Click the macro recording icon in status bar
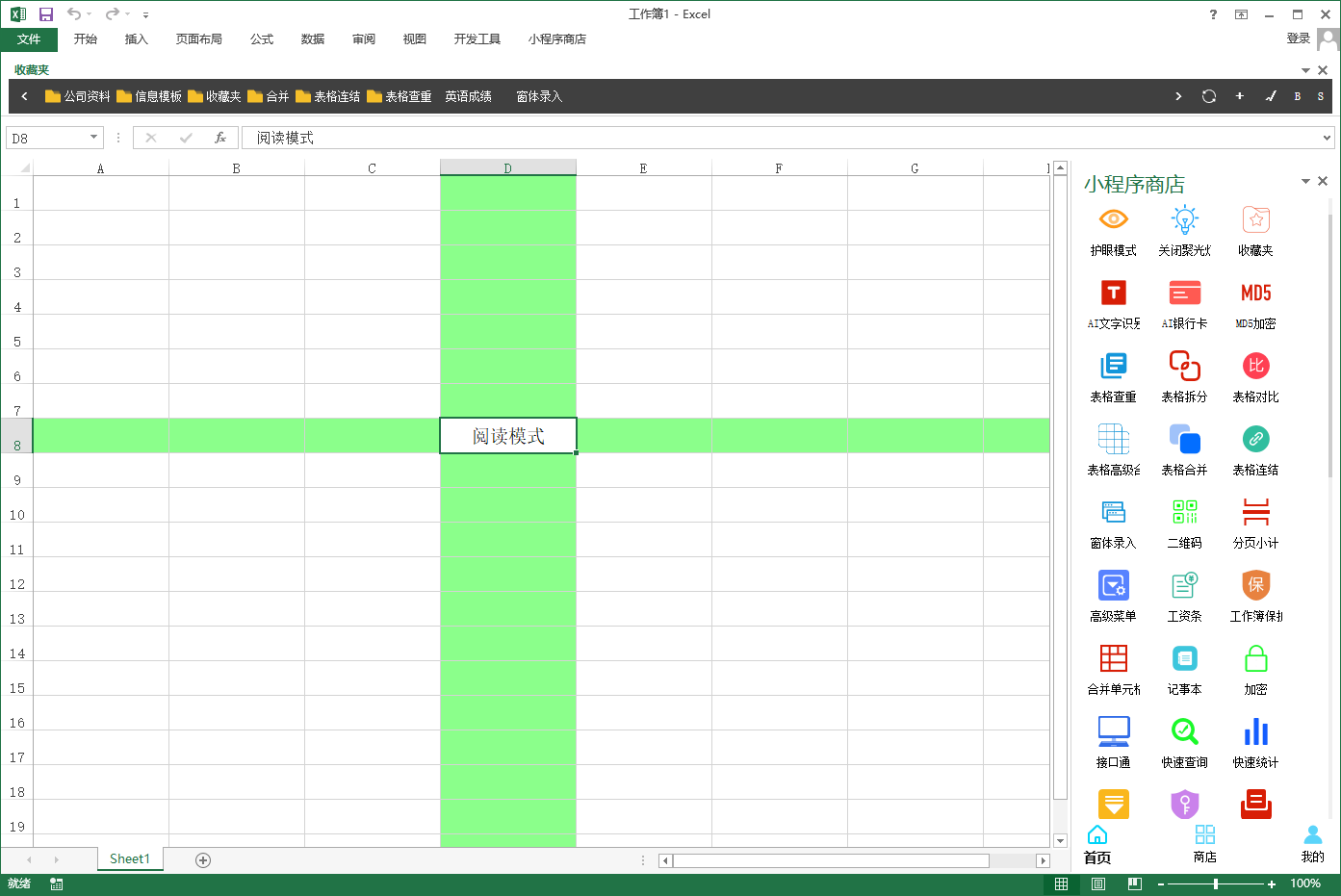Image resolution: width=1341 pixels, height=896 pixels. pos(57,883)
